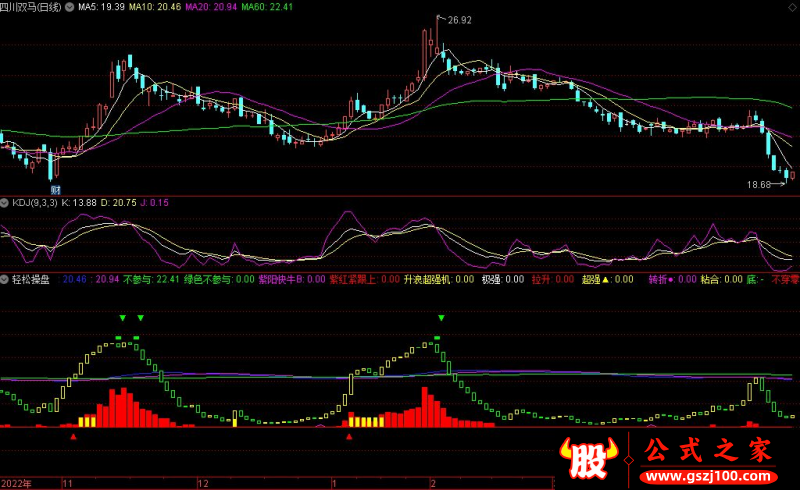Image resolution: width=800 pixels, height=490 pixels.
Task: Click the 26.92 high price label
Action: [460, 20]
